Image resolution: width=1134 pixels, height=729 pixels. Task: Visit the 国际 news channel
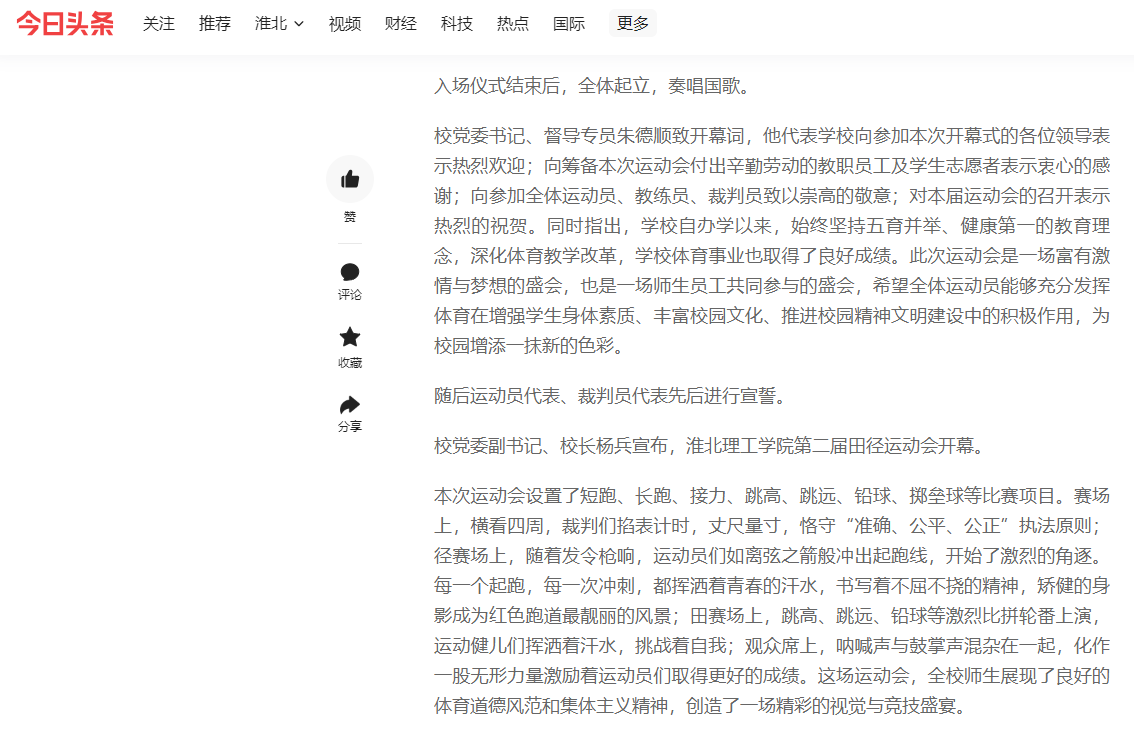(568, 24)
